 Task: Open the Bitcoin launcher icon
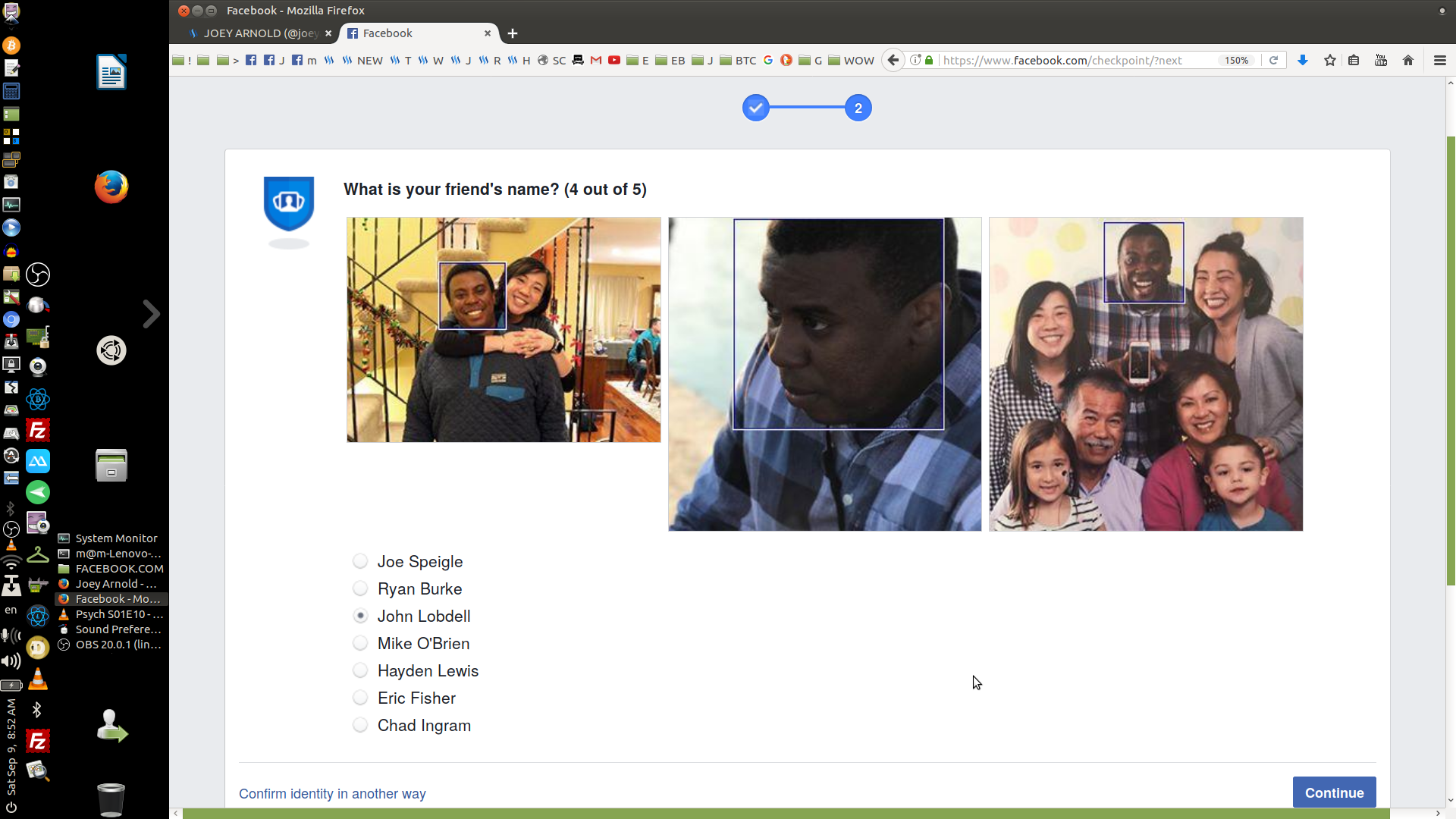pyautogui.click(x=11, y=45)
